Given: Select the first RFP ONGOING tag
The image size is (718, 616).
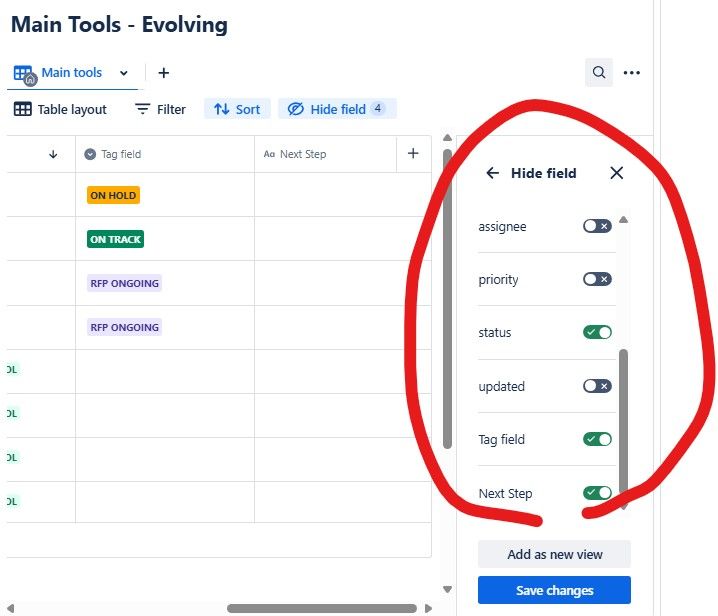Looking at the screenshot, I should [x=124, y=283].
